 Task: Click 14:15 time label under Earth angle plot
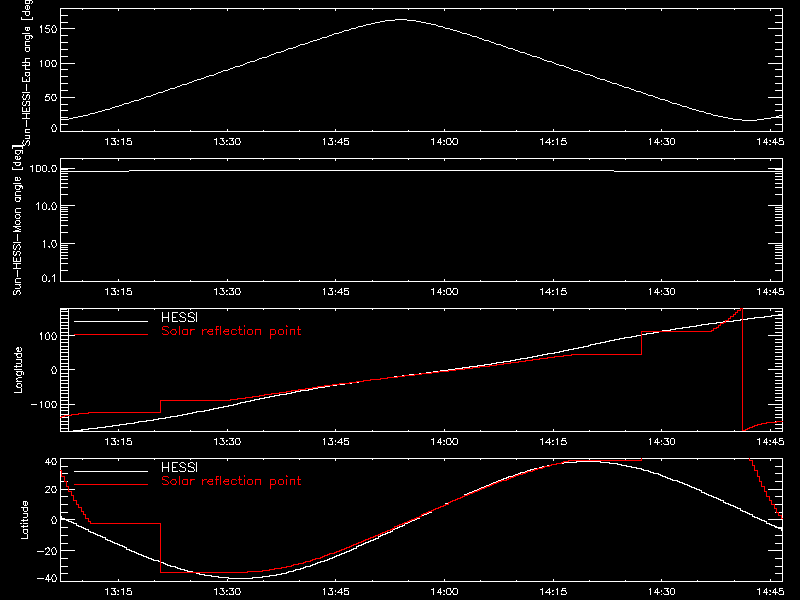click(x=553, y=142)
